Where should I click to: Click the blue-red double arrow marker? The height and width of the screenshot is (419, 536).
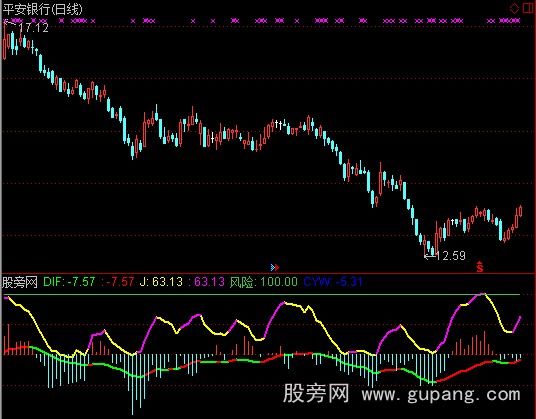275,267
